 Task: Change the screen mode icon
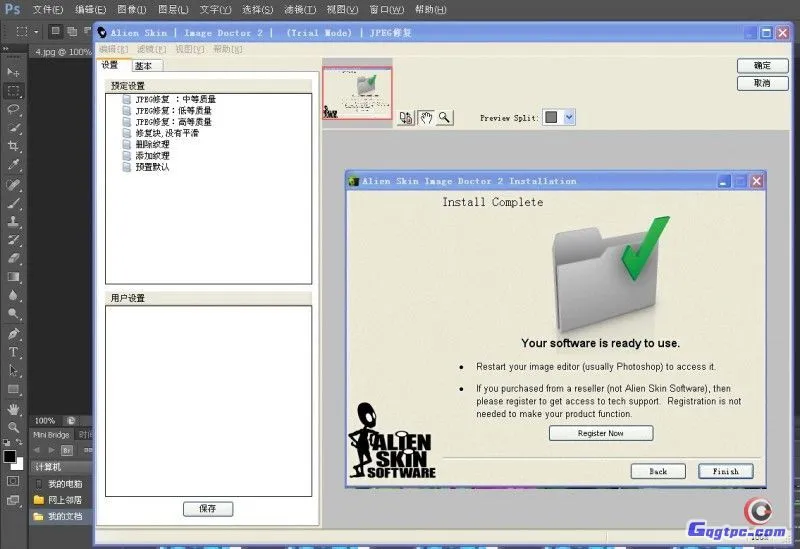pos(13,501)
